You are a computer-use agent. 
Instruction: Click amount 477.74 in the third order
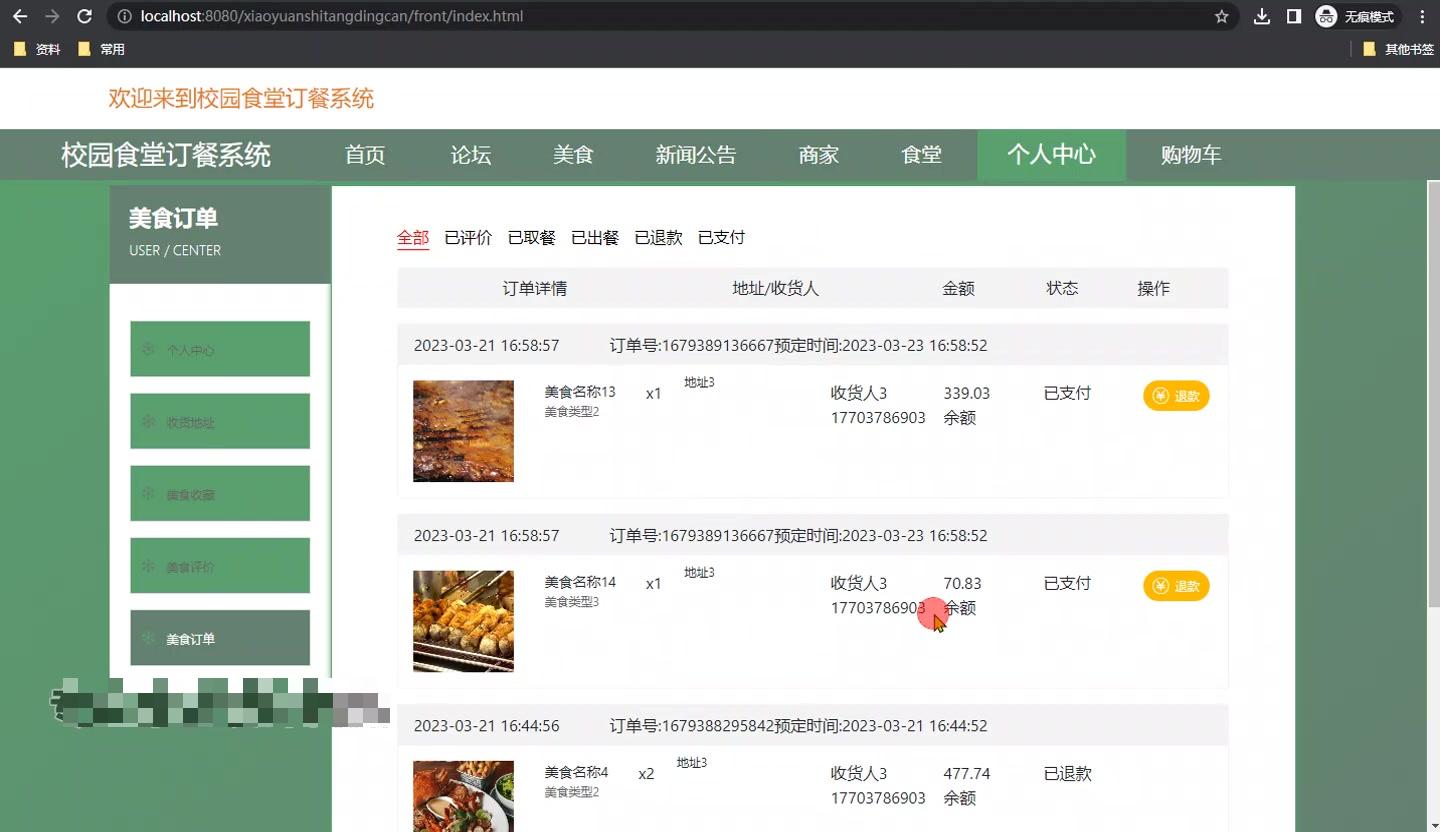point(967,773)
